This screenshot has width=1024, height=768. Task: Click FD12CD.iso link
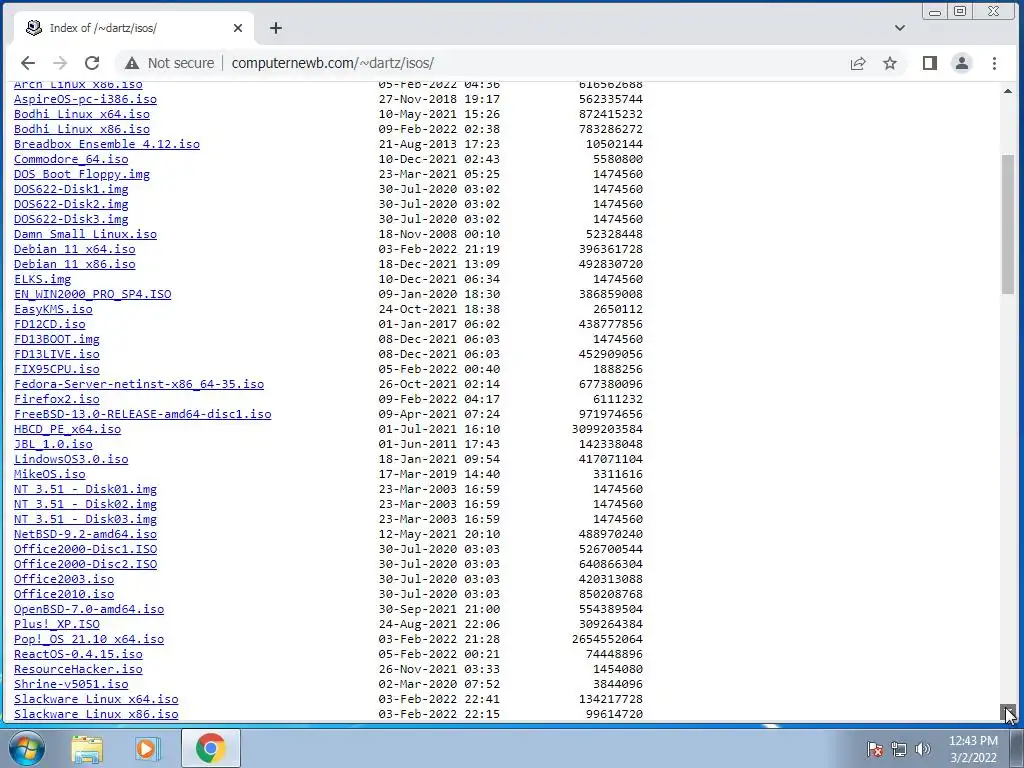(50, 325)
